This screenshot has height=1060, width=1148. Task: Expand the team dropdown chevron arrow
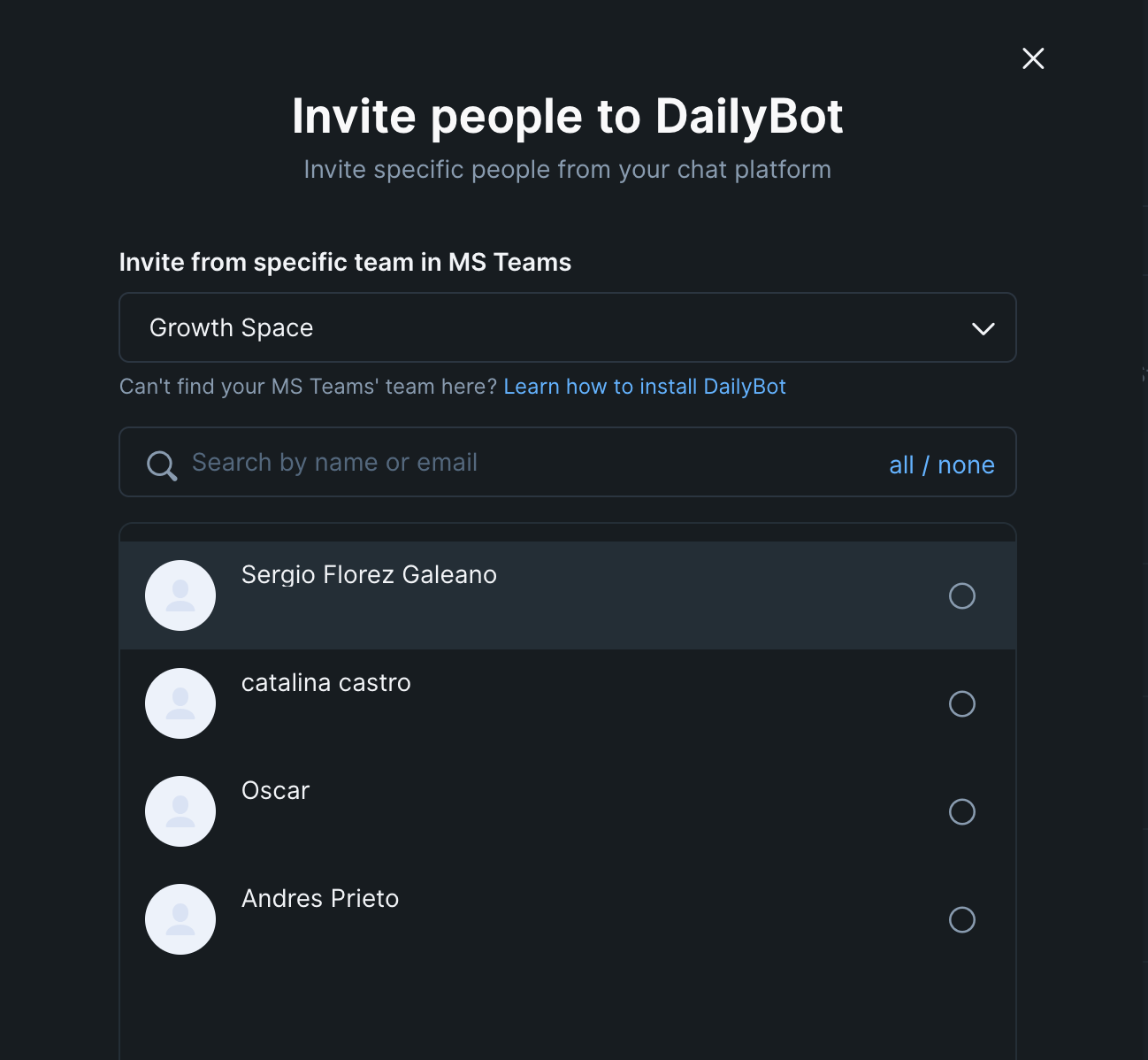pos(983,328)
